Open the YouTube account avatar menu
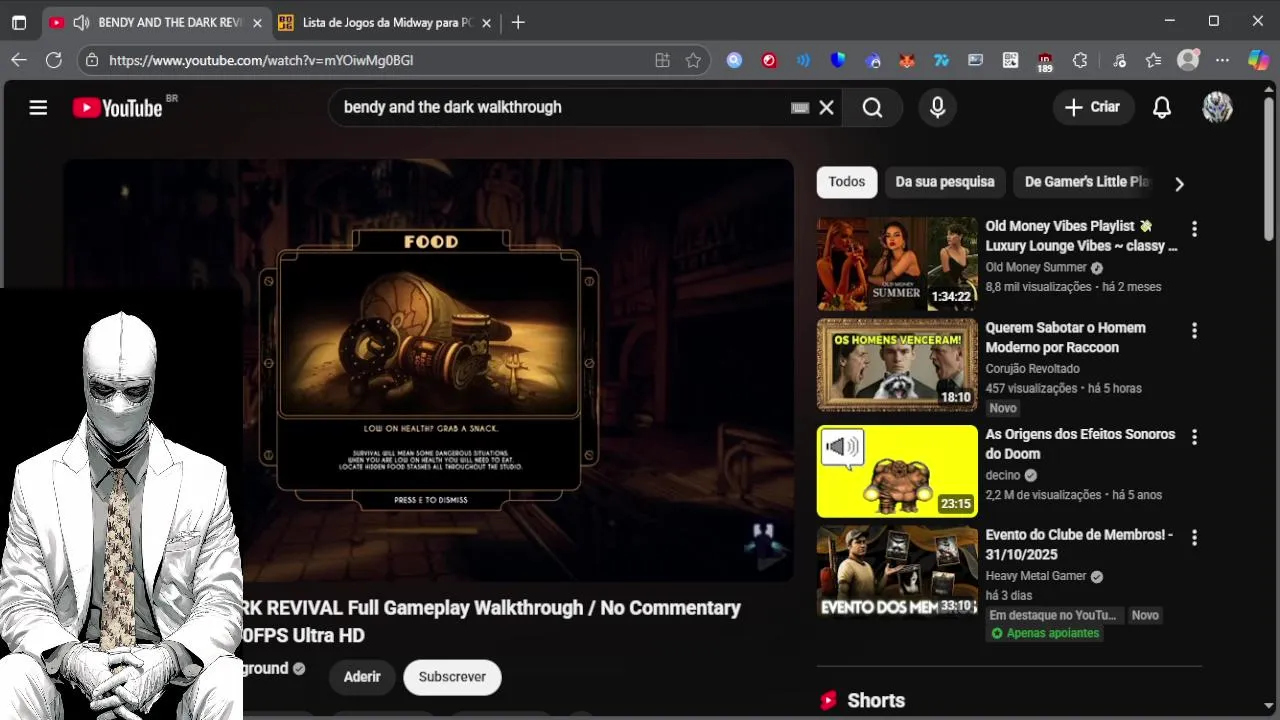Screen dimensions: 1280x720 pos(1217,107)
